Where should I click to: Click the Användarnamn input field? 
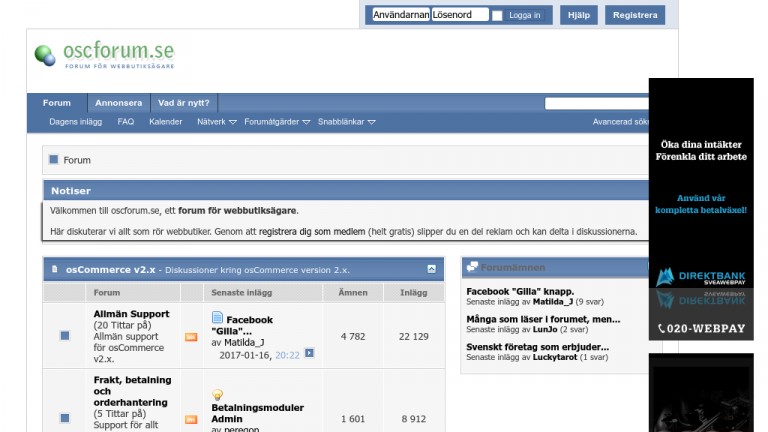(x=401, y=15)
